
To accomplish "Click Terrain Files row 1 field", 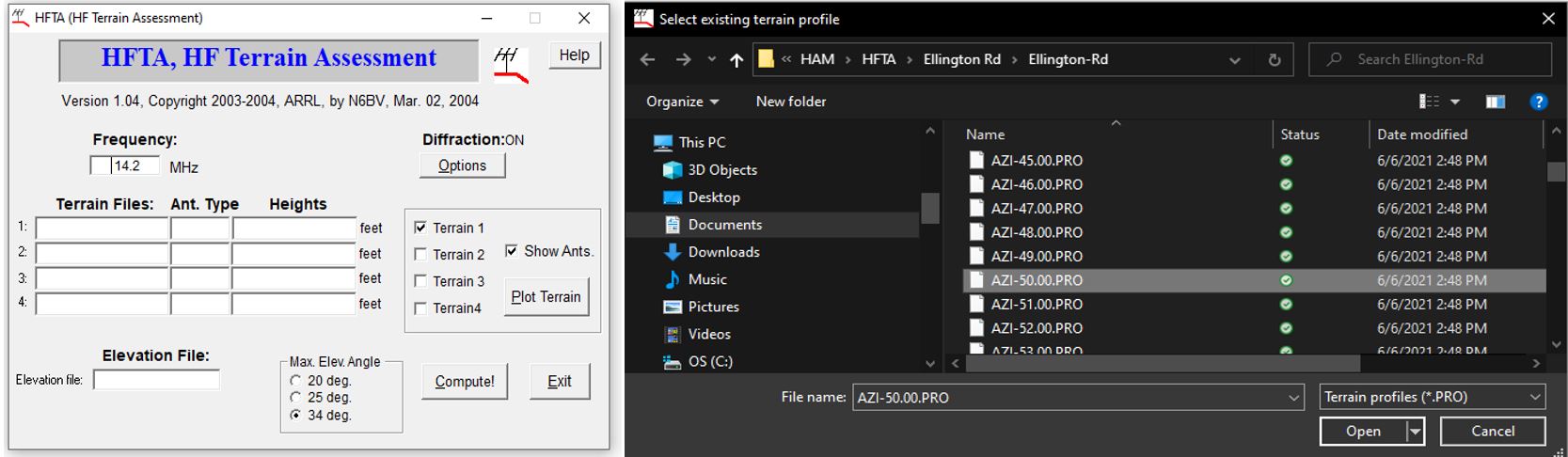I will click(x=102, y=228).
